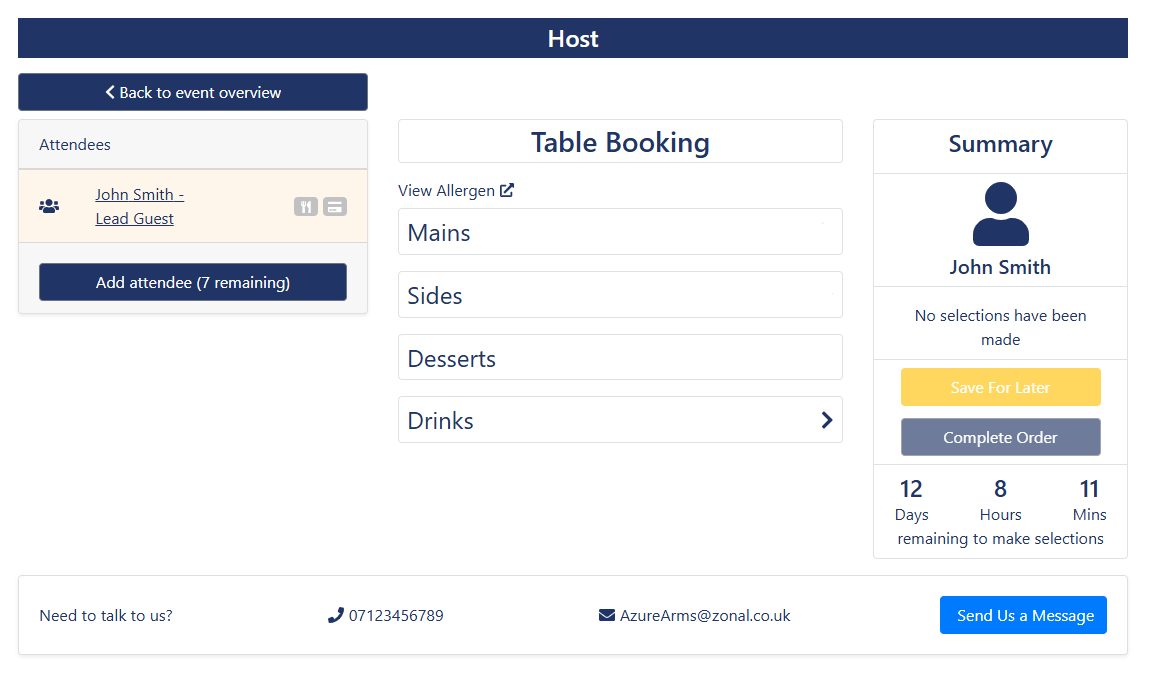Click the phone icon in the contact bar

coord(335,615)
